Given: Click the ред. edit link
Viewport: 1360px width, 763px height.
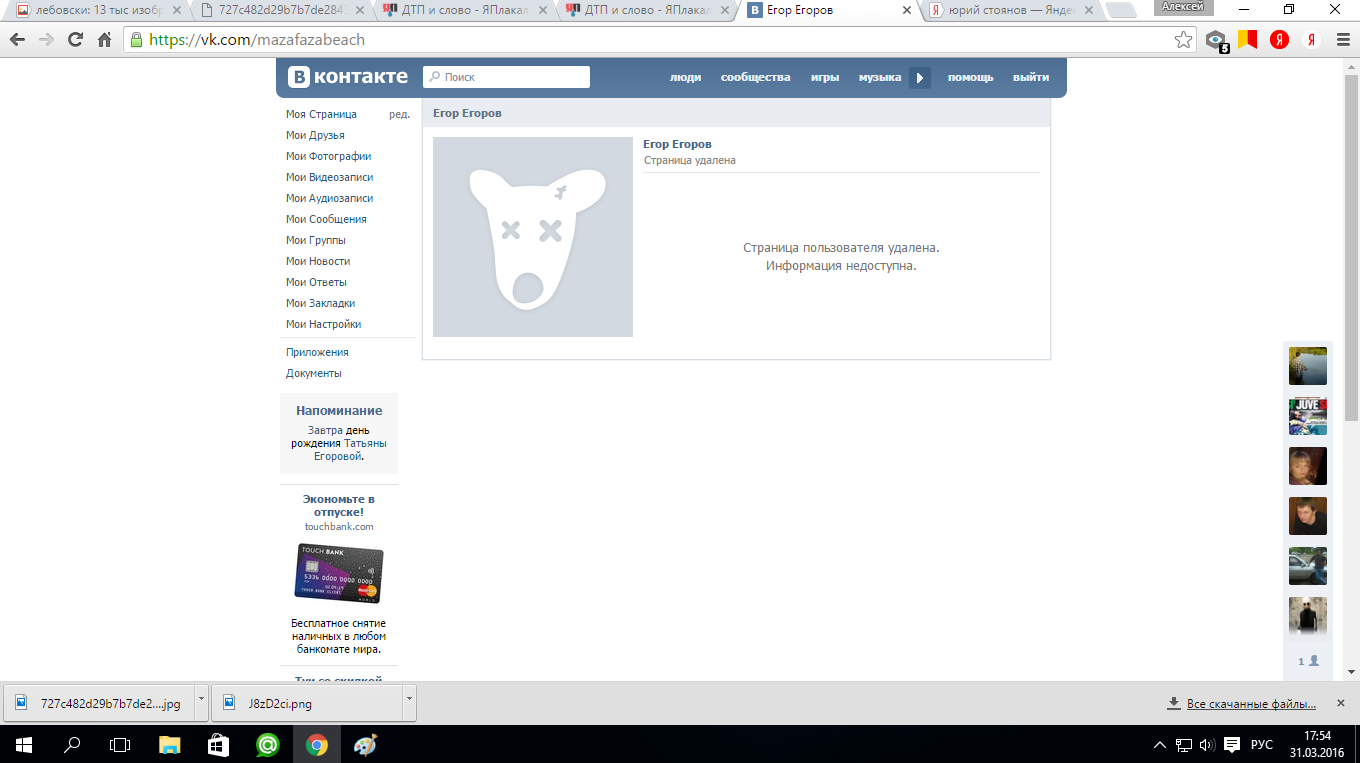Looking at the screenshot, I should pyautogui.click(x=399, y=114).
